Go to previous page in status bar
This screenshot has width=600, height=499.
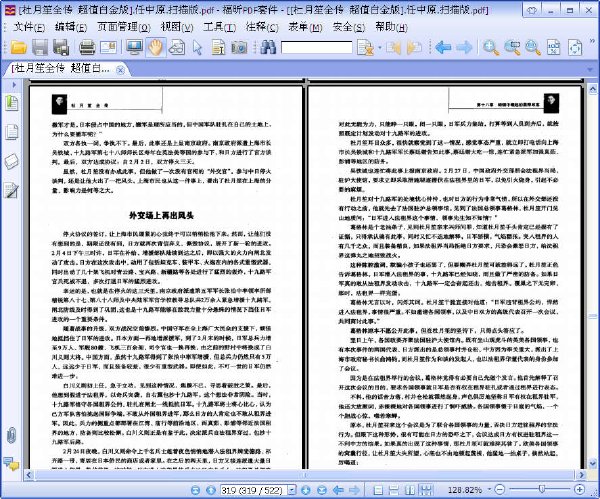[x=211, y=490]
